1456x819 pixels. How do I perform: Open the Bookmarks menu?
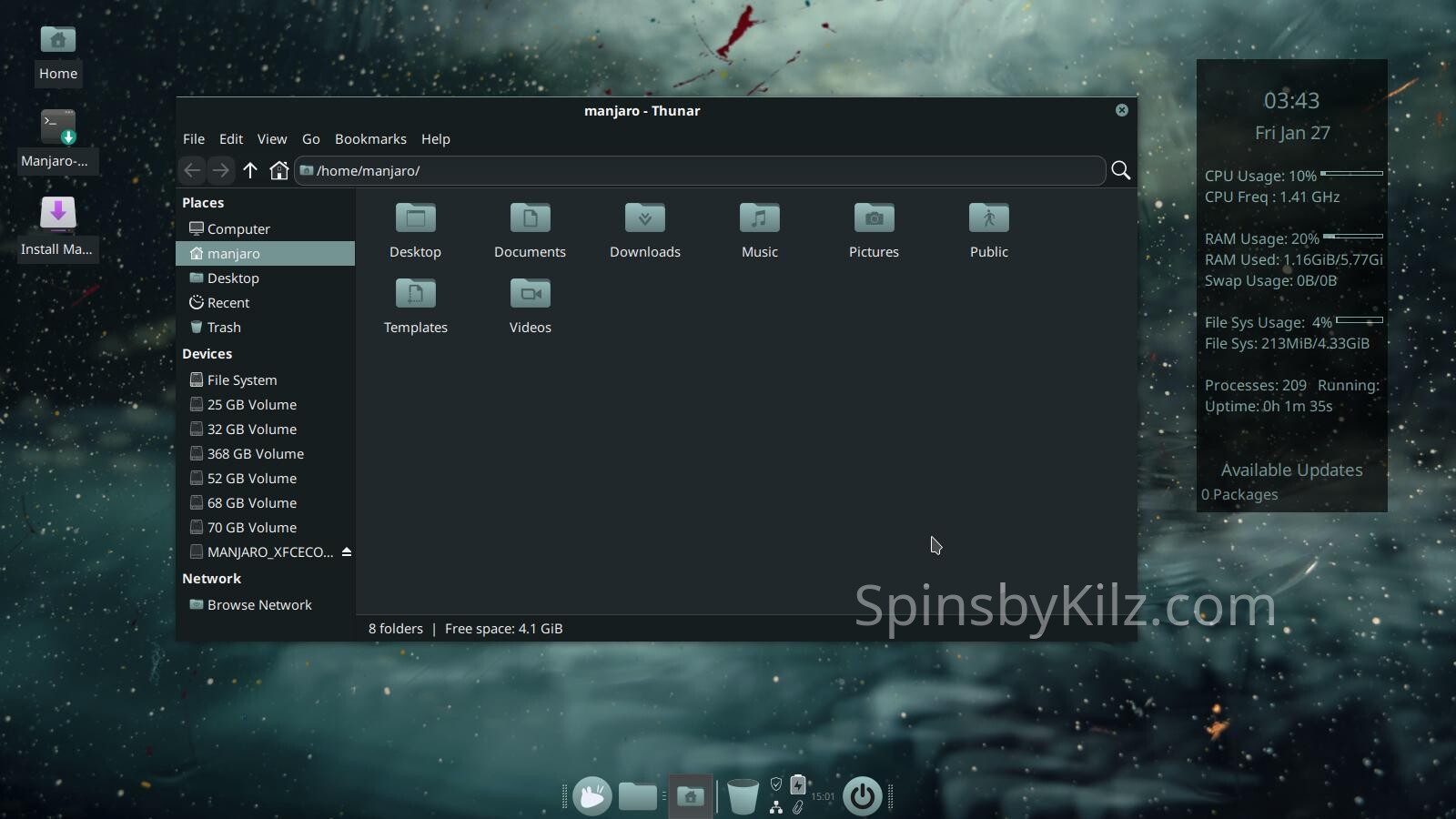[x=370, y=139]
